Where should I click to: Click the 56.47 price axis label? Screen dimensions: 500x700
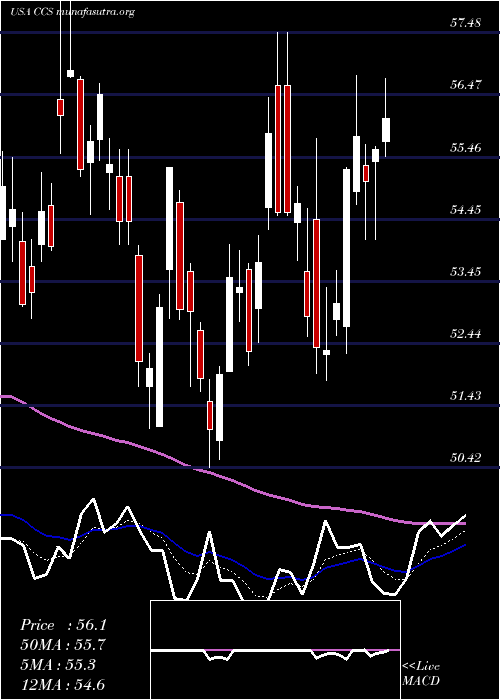465,84
